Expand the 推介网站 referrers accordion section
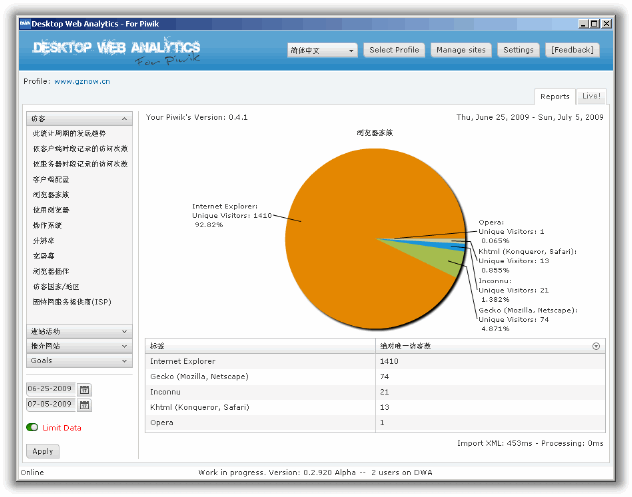This screenshot has width=632, height=497. tap(79, 346)
